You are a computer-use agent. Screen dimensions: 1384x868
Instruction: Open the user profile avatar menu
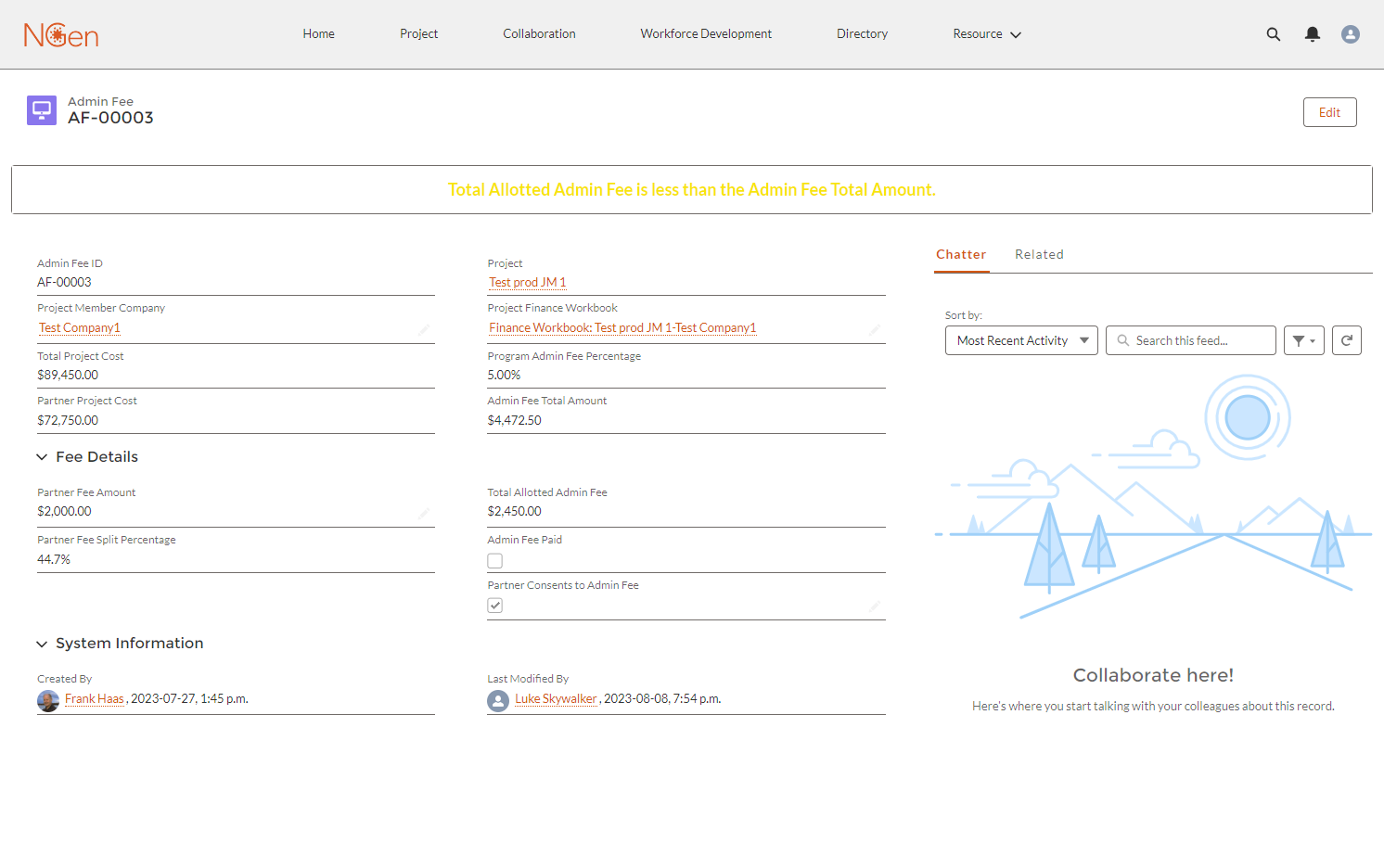1351,34
